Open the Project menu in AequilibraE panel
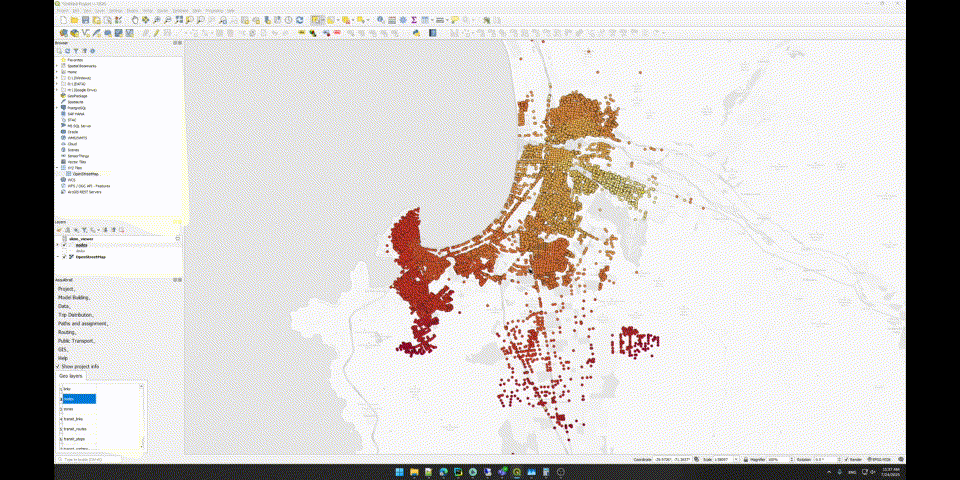The image size is (960, 480). [66, 289]
